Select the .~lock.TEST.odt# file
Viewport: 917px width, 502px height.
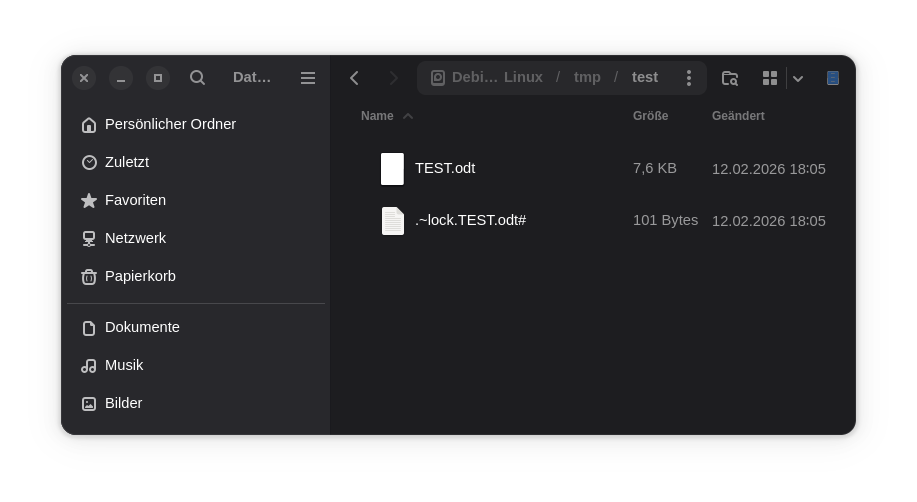[x=470, y=220]
